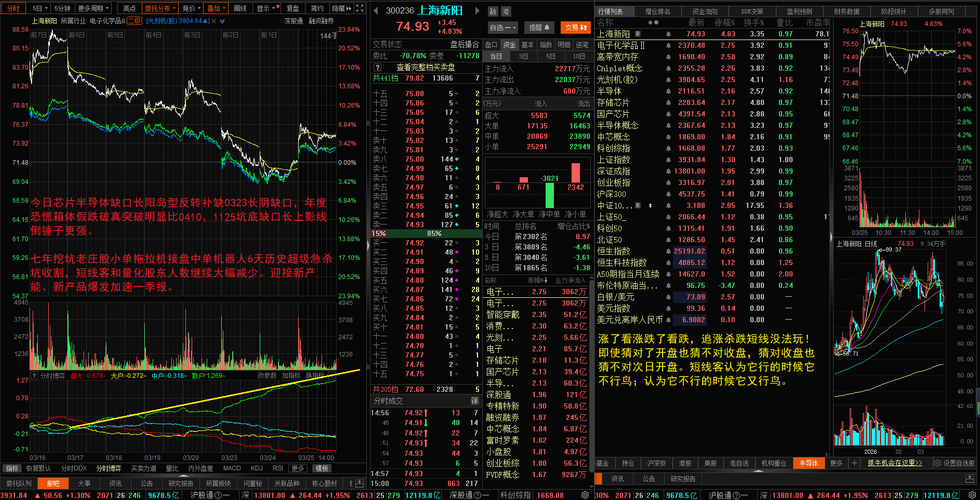Click the 15%/85% buy-sell ratio bar
The height and width of the screenshot is (500, 980).
tap(426, 233)
